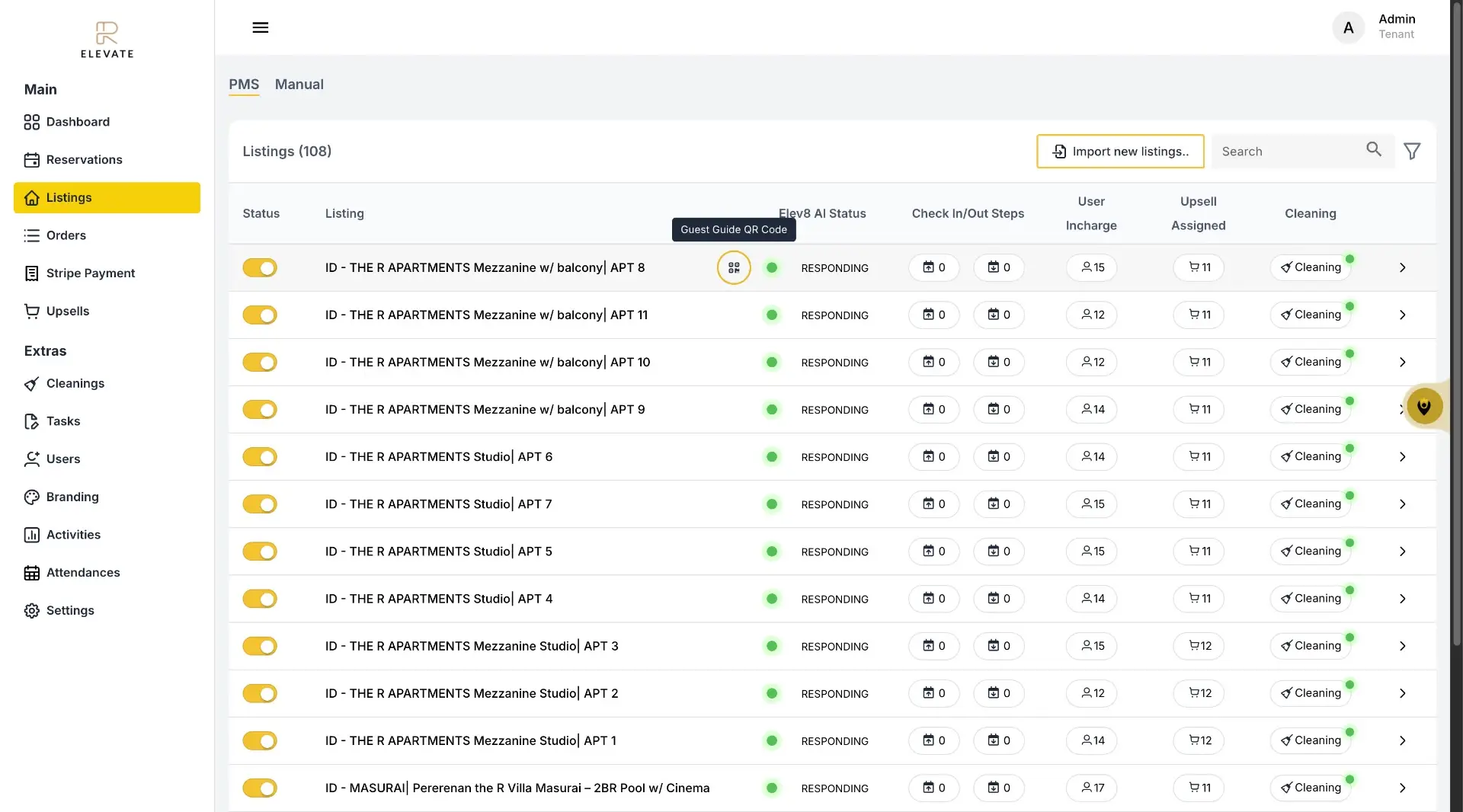Disable the toggle for APT 8 listing

(x=259, y=267)
